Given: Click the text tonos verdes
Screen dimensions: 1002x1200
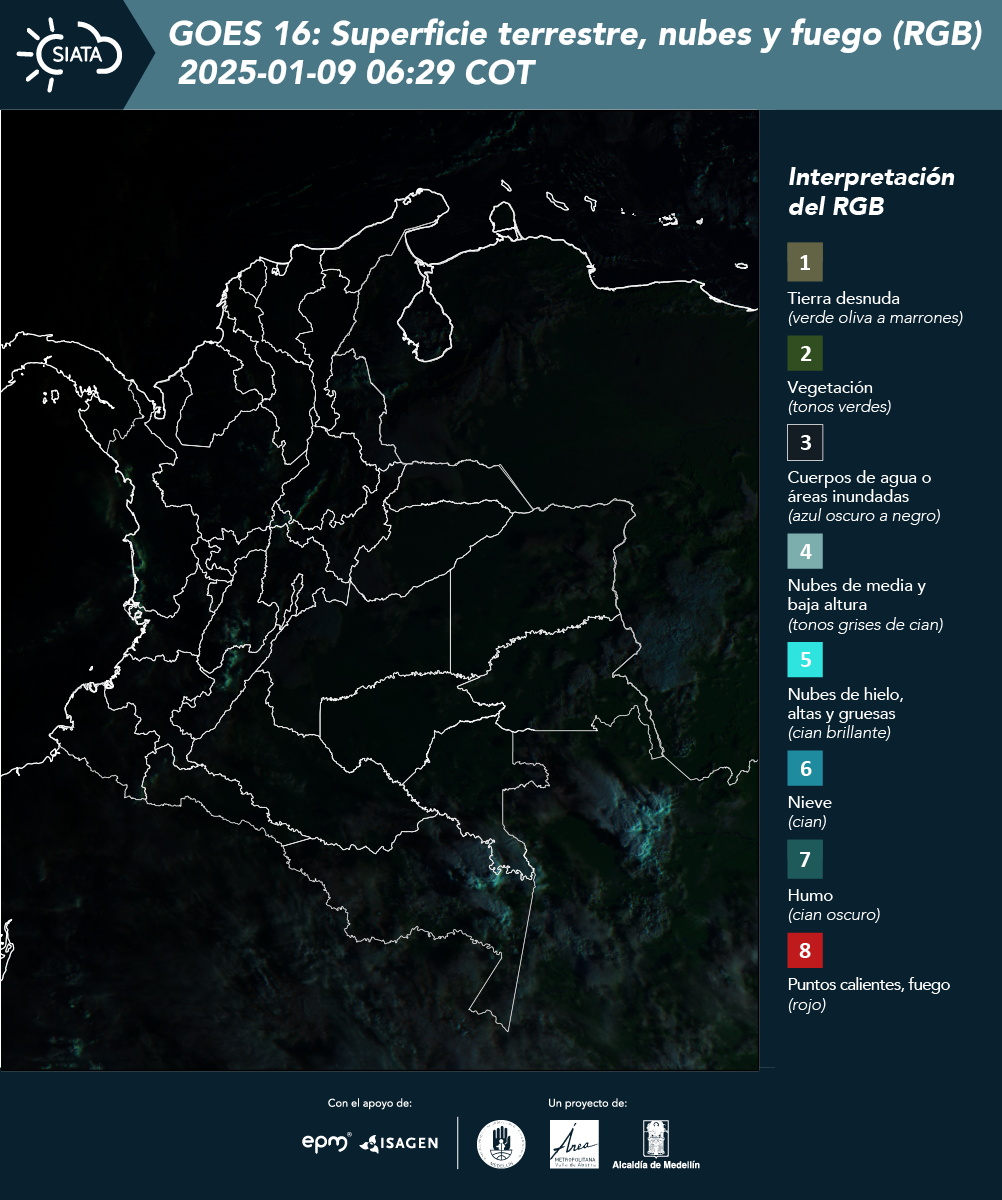Looking at the screenshot, I should tap(839, 407).
